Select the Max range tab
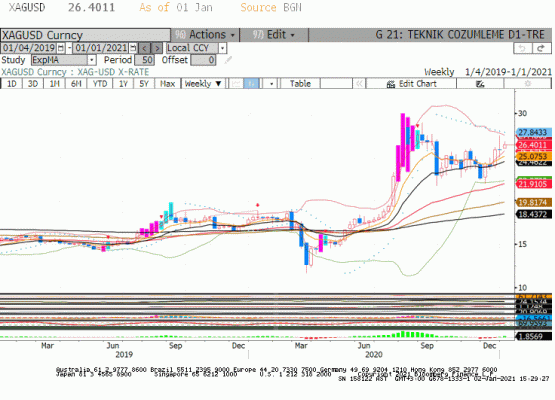 pyautogui.click(x=167, y=84)
